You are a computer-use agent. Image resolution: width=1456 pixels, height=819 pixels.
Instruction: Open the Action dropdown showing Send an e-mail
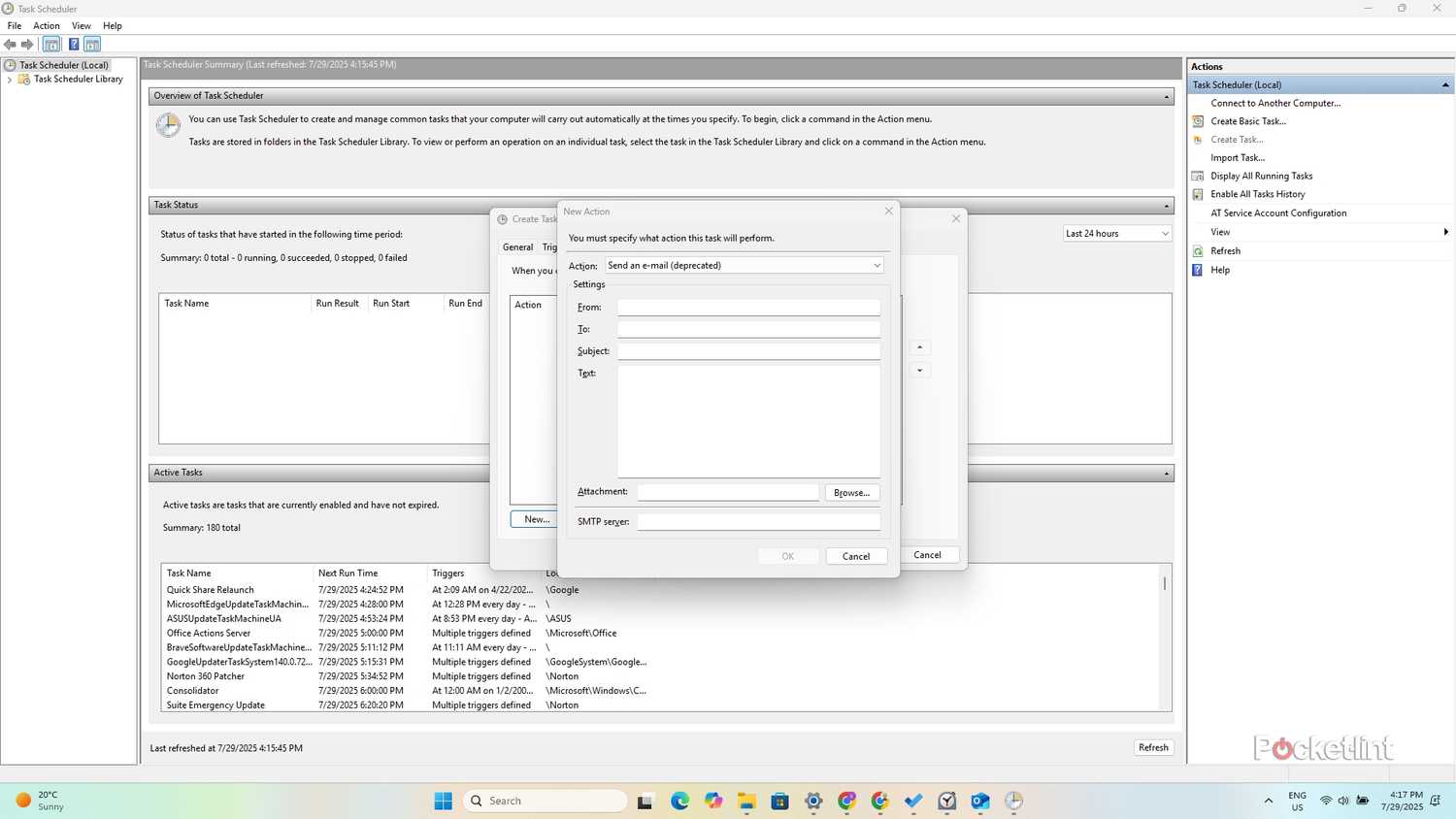(x=743, y=265)
